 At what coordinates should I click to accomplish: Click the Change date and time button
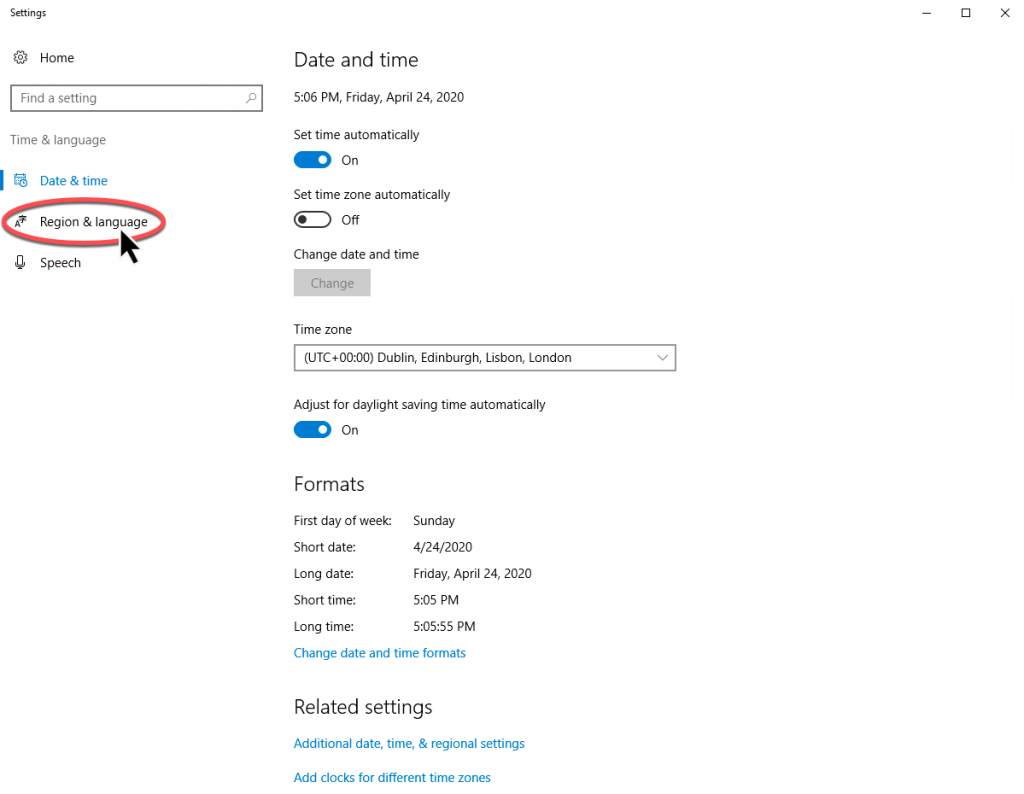tap(332, 283)
